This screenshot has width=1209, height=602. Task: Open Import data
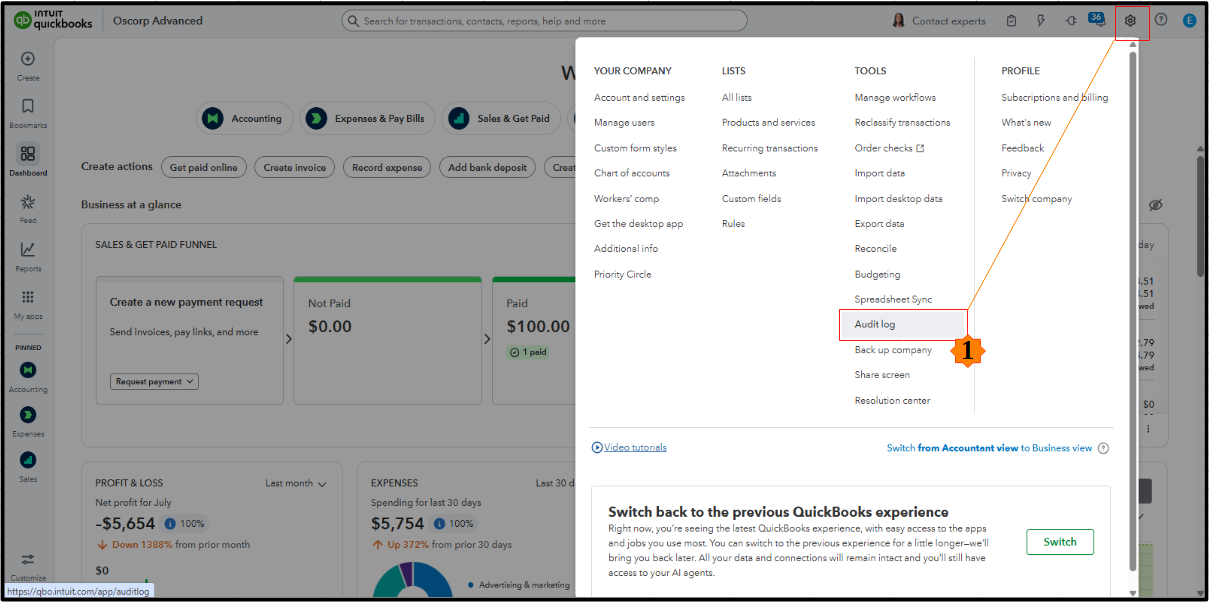click(880, 173)
